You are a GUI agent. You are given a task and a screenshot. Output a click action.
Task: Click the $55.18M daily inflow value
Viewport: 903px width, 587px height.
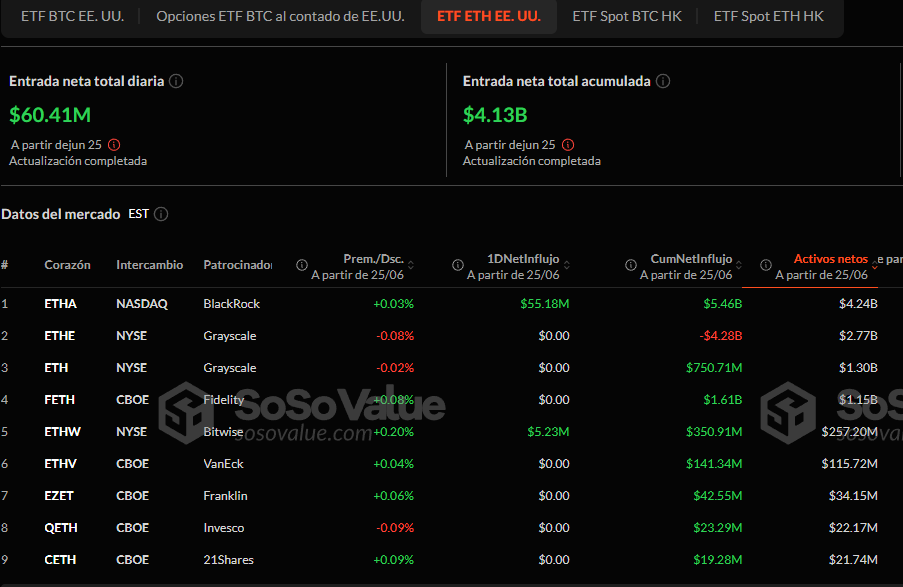pos(545,304)
